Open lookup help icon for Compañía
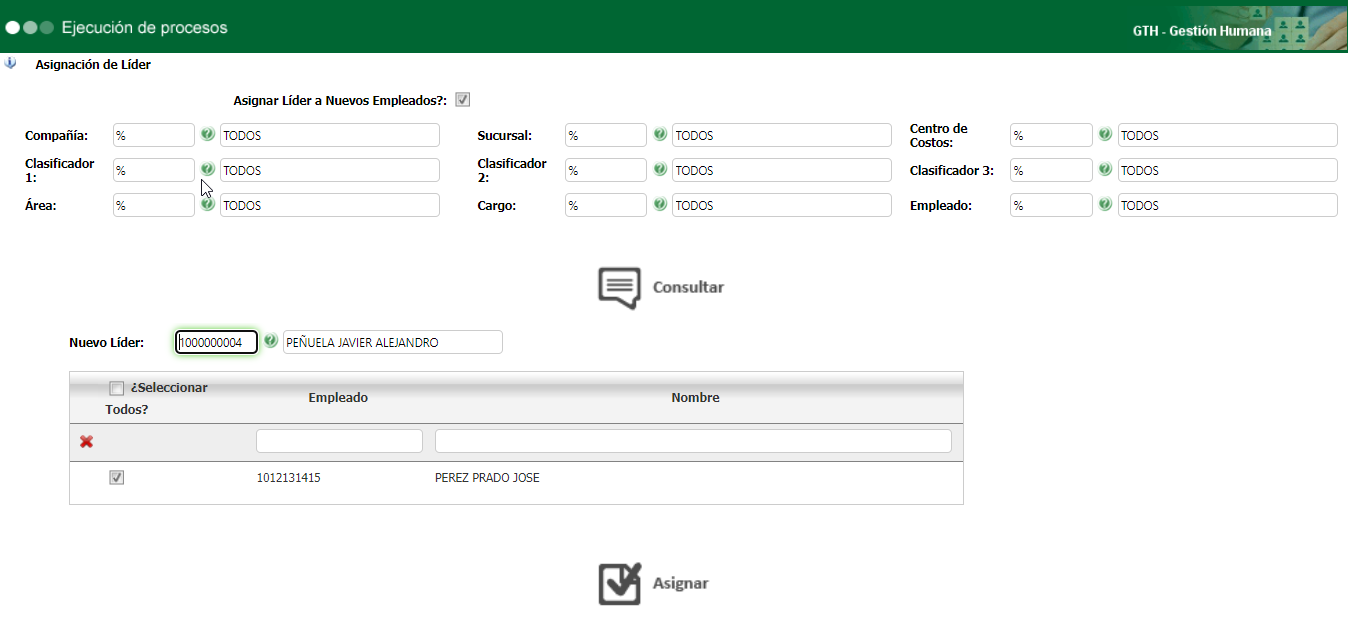The width and height of the screenshot is (1348, 627). [207, 135]
